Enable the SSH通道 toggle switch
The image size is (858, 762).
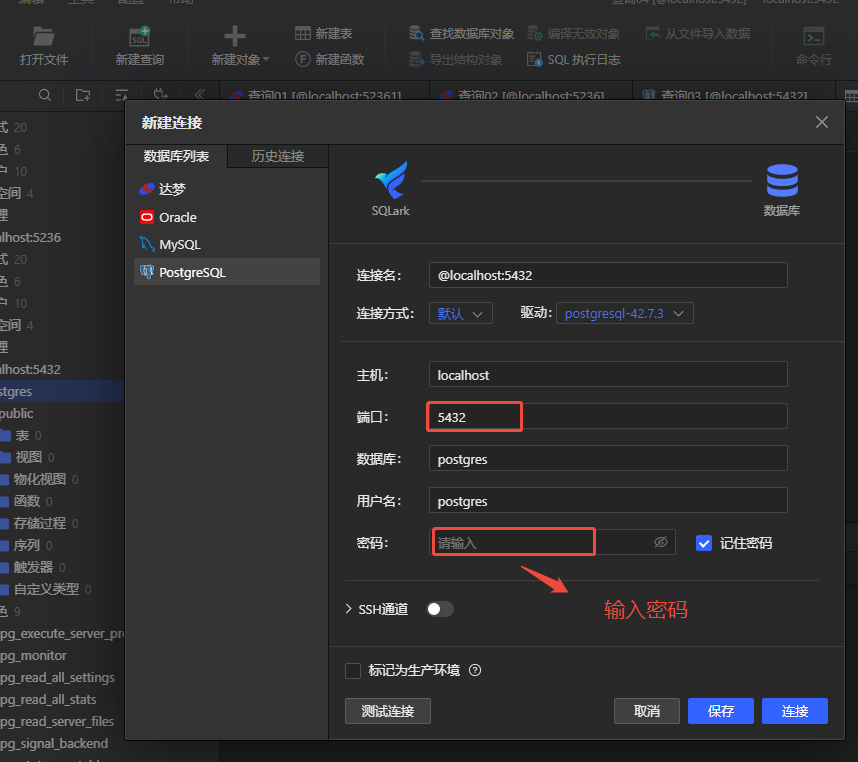click(x=439, y=609)
